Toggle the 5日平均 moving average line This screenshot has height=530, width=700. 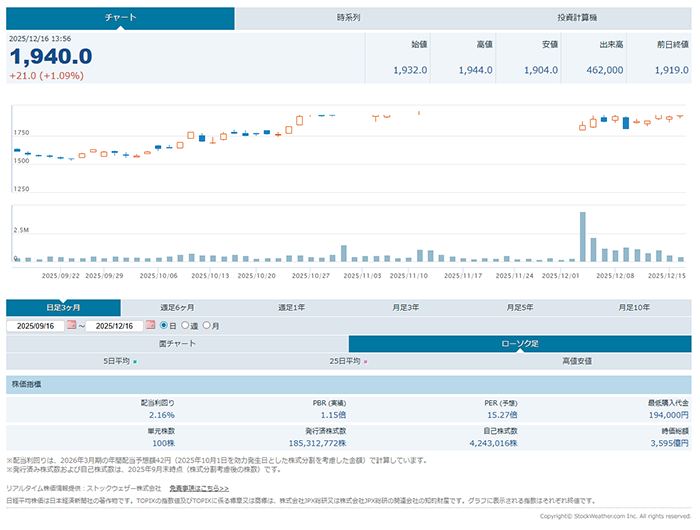[119, 360]
